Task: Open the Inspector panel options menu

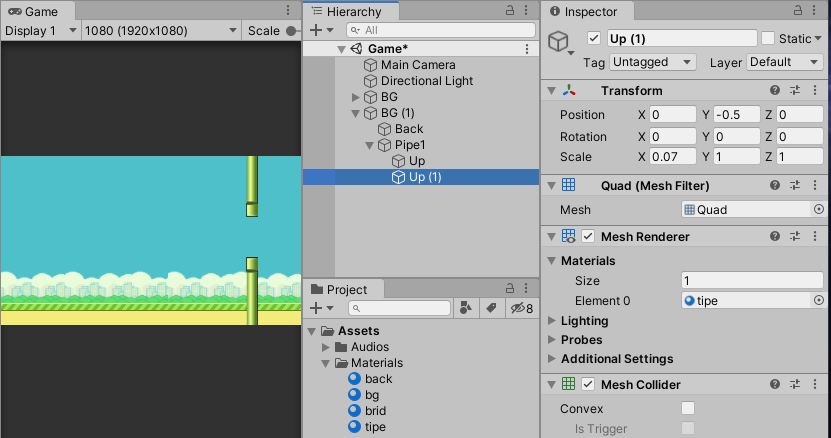Action: click(x=814, y=10)
